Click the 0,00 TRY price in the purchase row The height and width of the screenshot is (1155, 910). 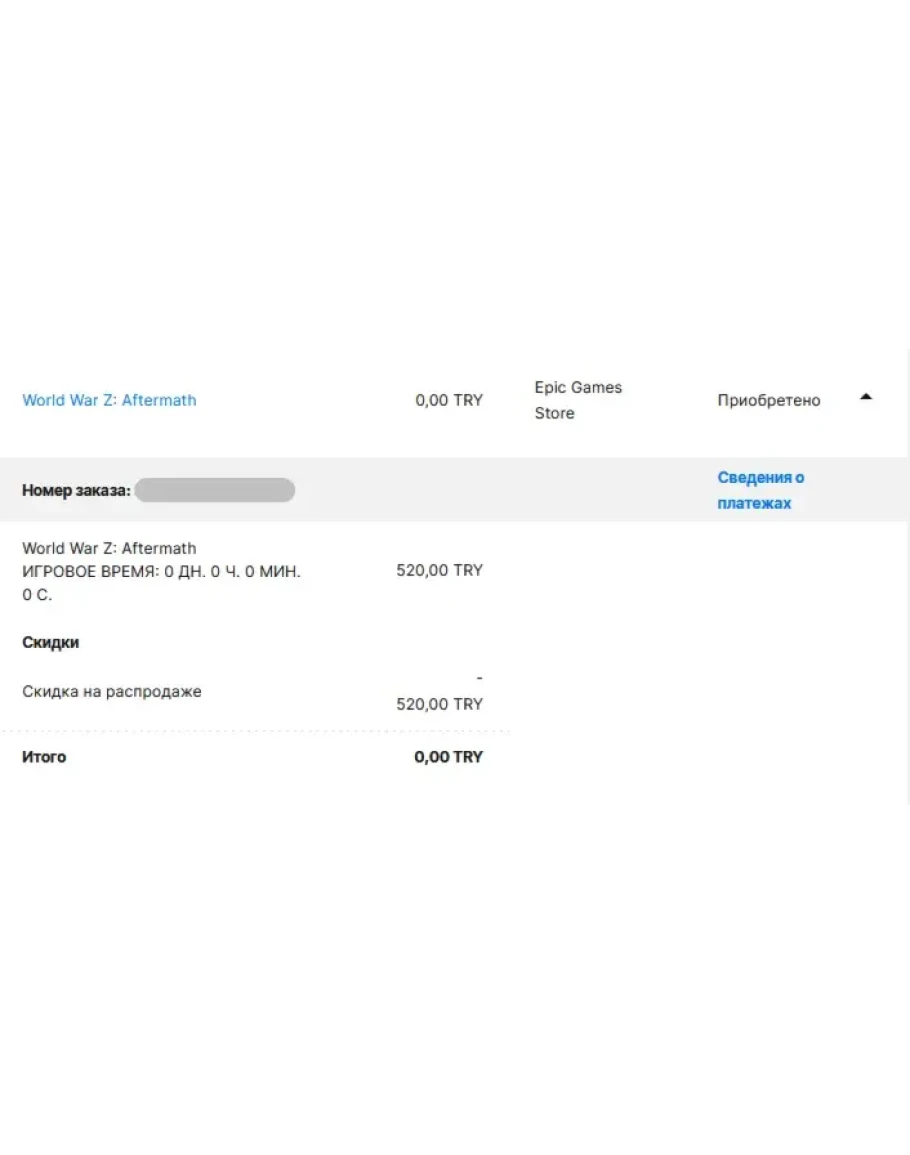click(448, 400)
